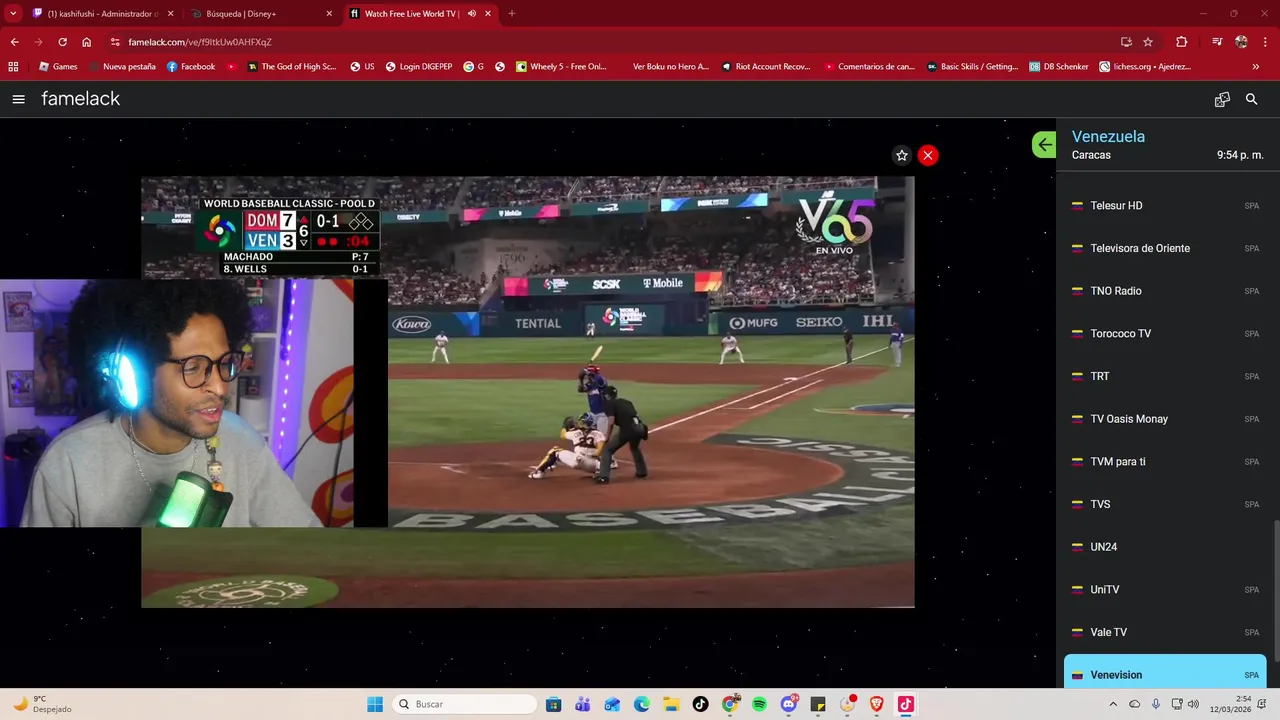
Task: Click the famelack search magnifier icon
Action: click(1251, 99)
